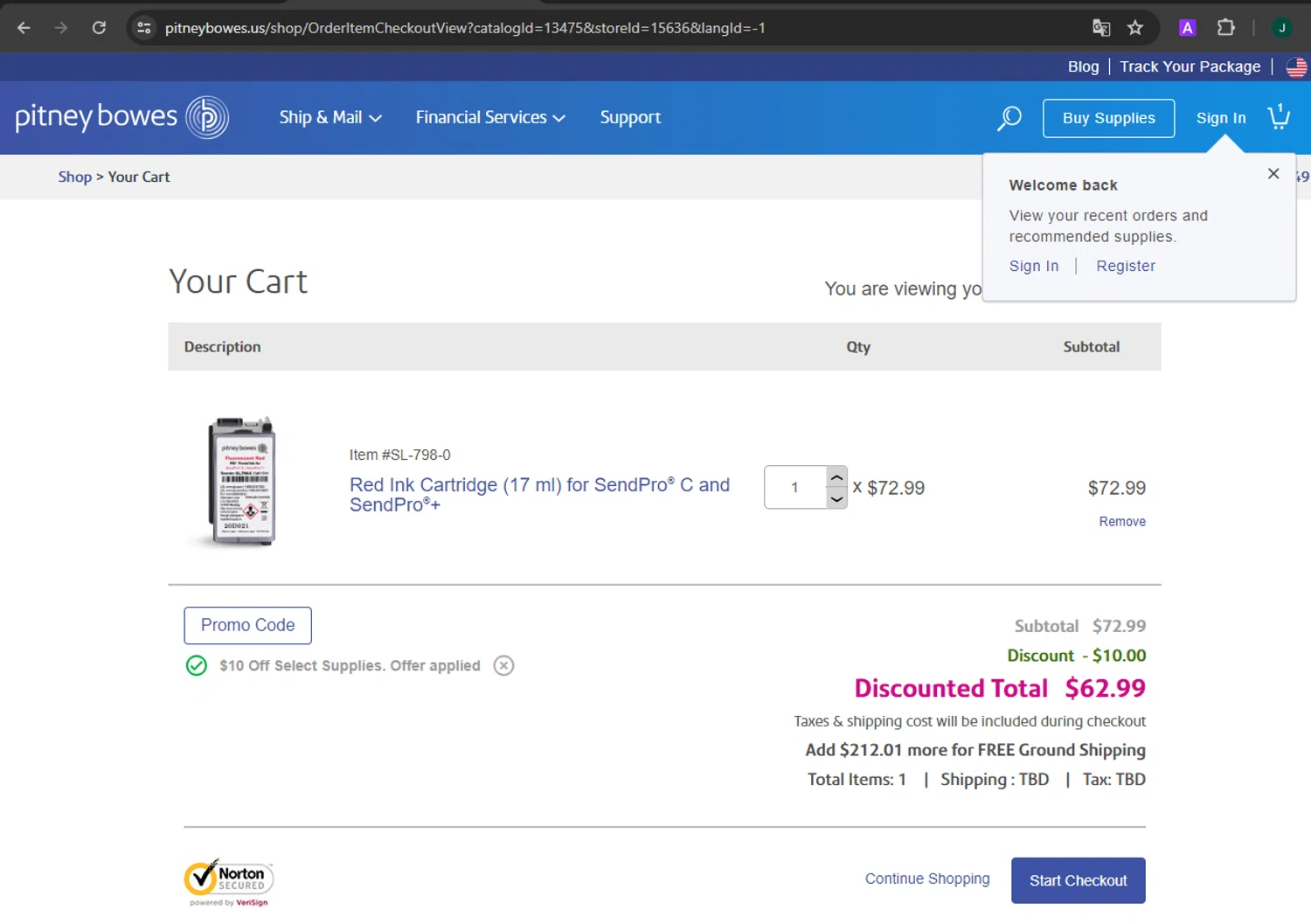Click the Norton Secured seal

pyautogui.click(x=228, y=882)
